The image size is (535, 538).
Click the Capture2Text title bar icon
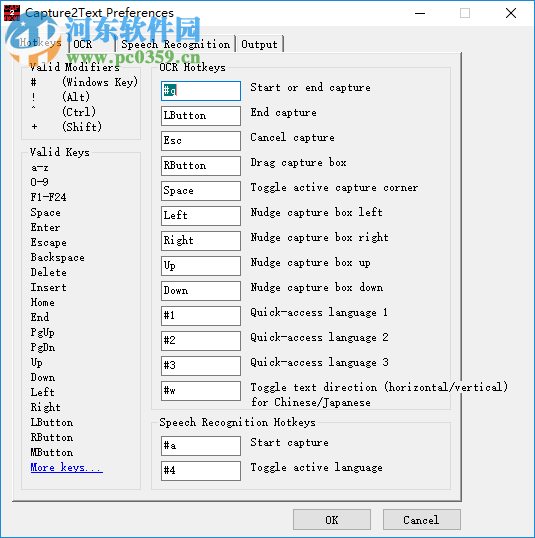(x=12, y=13)
